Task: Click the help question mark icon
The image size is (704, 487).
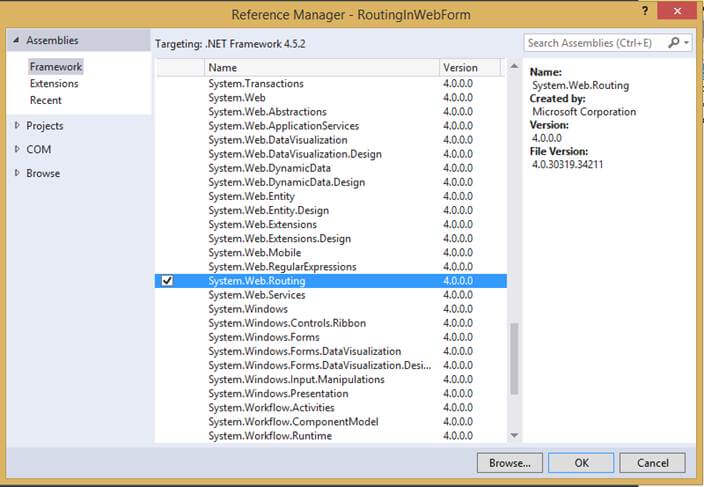Action: (645, 11)
